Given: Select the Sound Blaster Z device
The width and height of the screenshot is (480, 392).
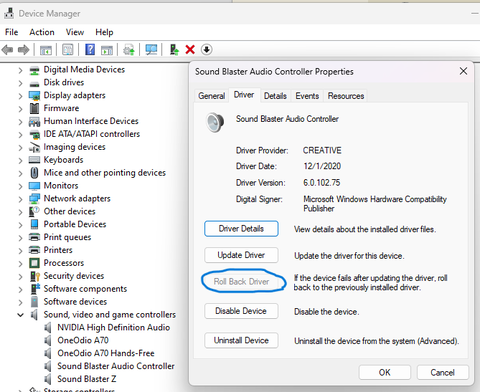Looking at the screenshot, I should click(x=87, y=379).
